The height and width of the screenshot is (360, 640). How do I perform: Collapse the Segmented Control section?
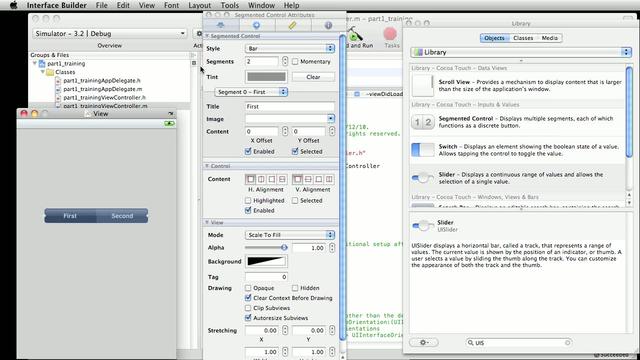click(207, 36)
